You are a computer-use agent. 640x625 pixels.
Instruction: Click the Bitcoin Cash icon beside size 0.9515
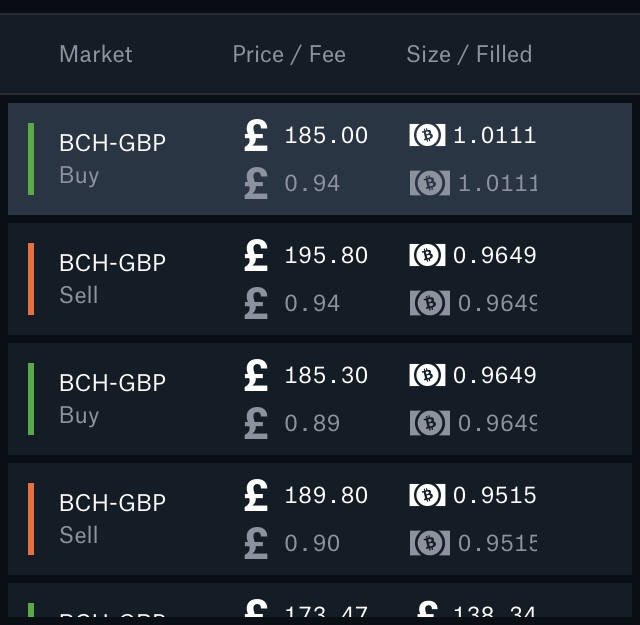pyautogui.click(x=427, y=495)
